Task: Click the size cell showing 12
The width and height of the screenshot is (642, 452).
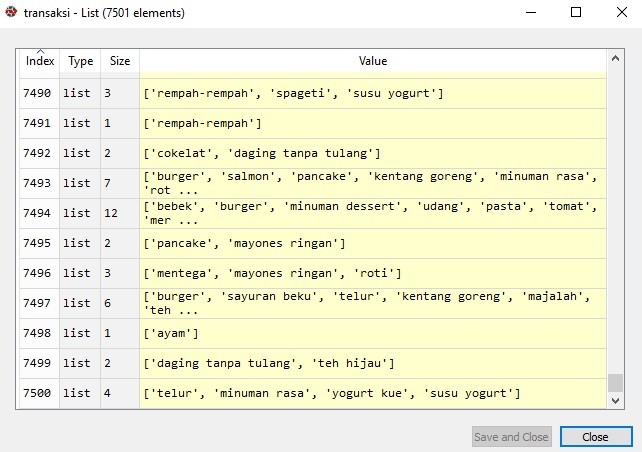Action: pyautogui.click(x=120, y=213)
